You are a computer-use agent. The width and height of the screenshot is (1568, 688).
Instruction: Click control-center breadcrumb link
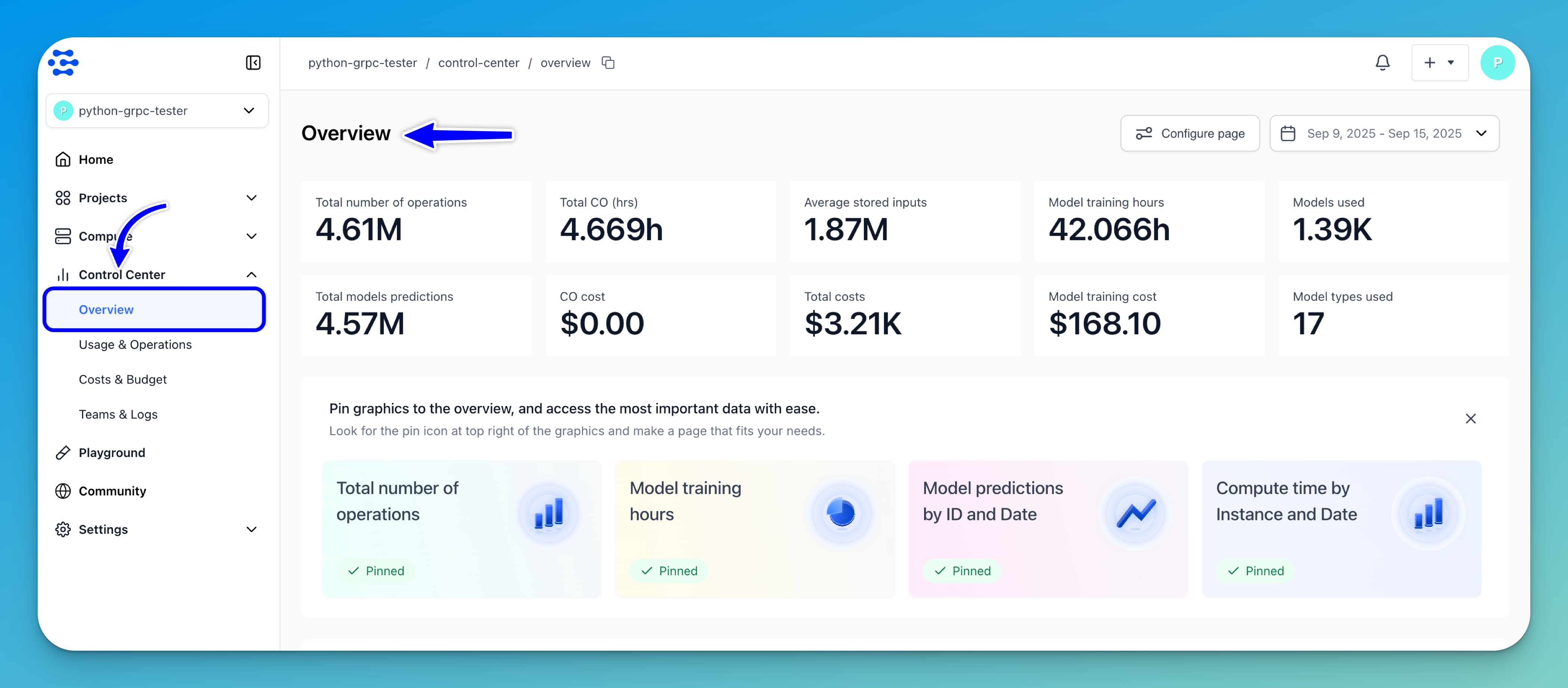479,63
